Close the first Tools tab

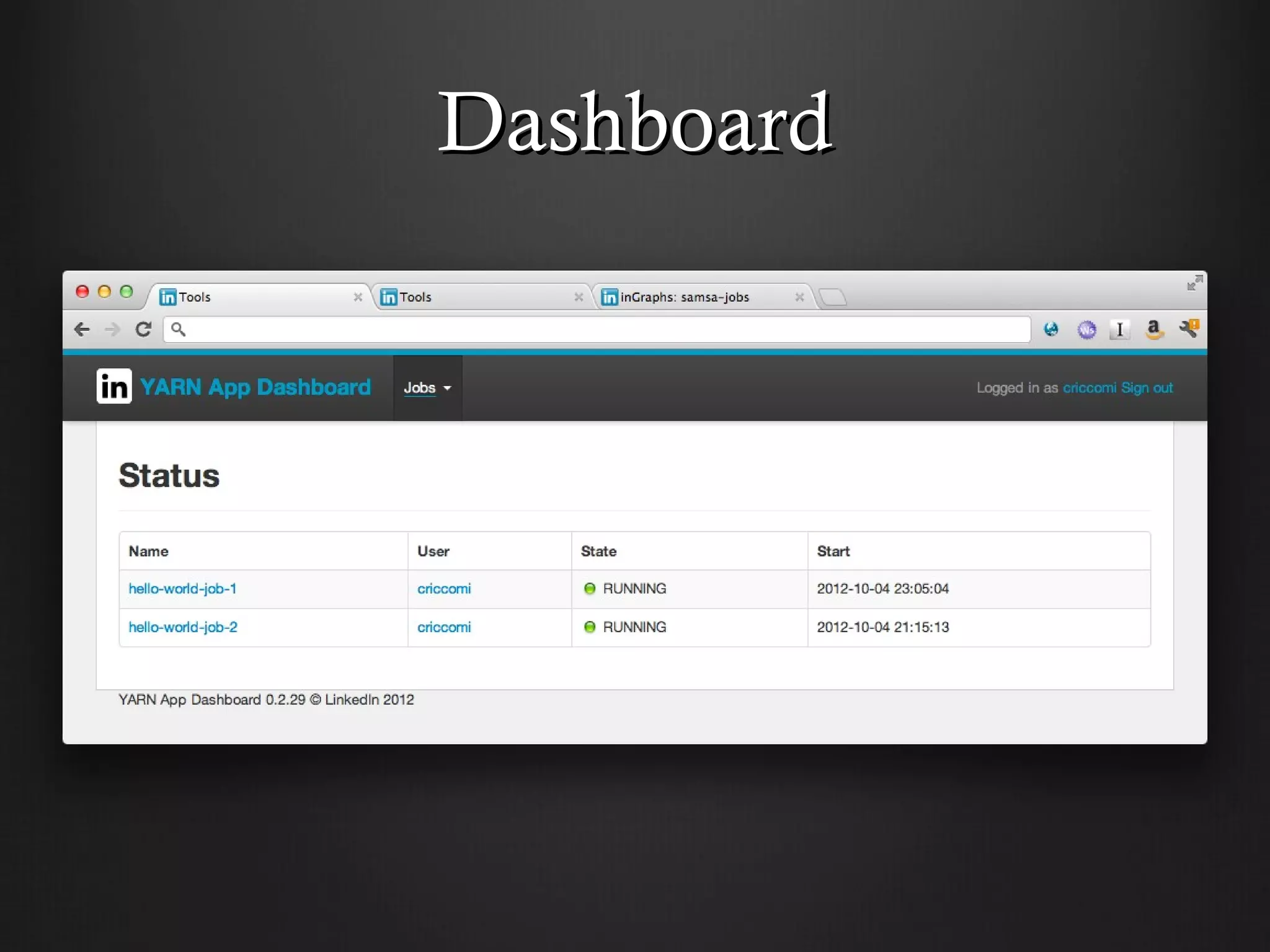[x=358, y=297]
